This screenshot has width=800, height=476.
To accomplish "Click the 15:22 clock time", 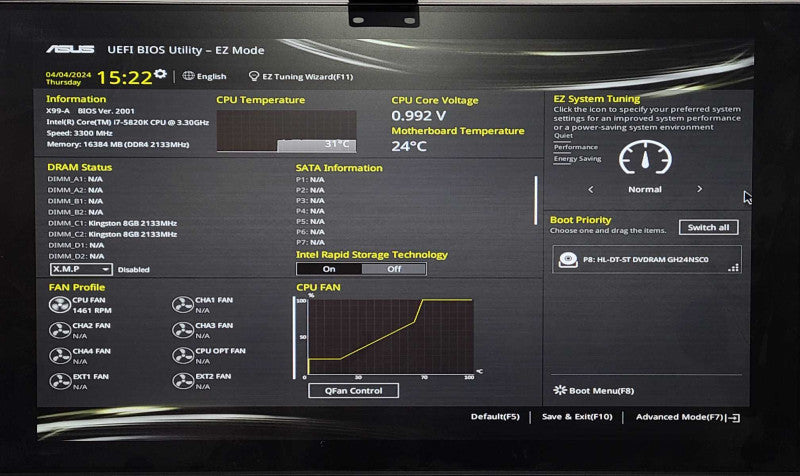I will (124, 78).
